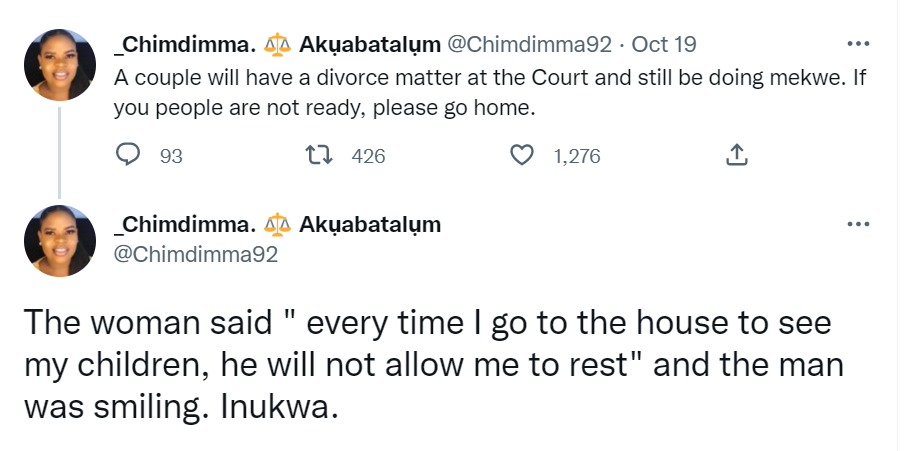The width and height of the screenshot is (906, 451).
Task: Open more options on the Oct 19 tweet
Action: [x=858, y=44]
